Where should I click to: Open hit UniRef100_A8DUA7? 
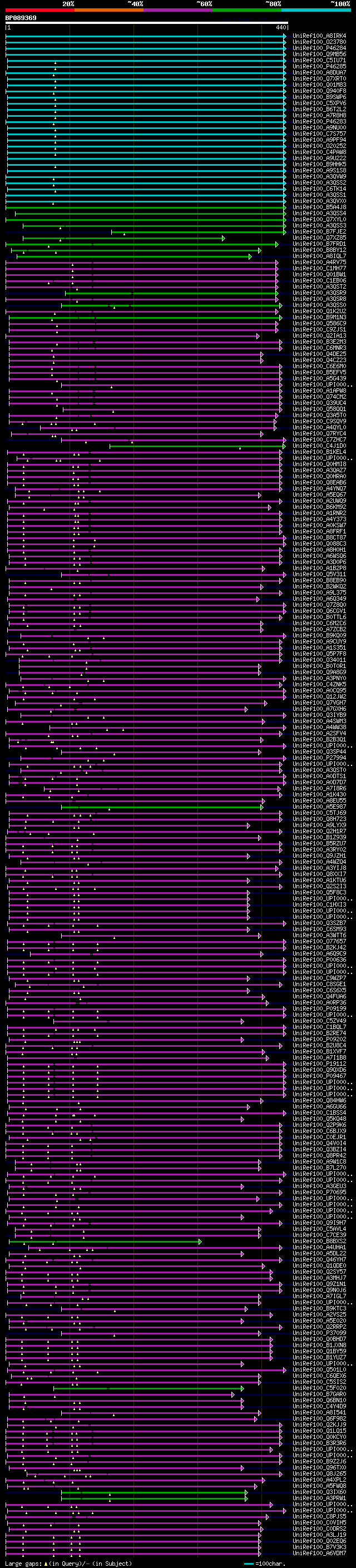point(319,72)
